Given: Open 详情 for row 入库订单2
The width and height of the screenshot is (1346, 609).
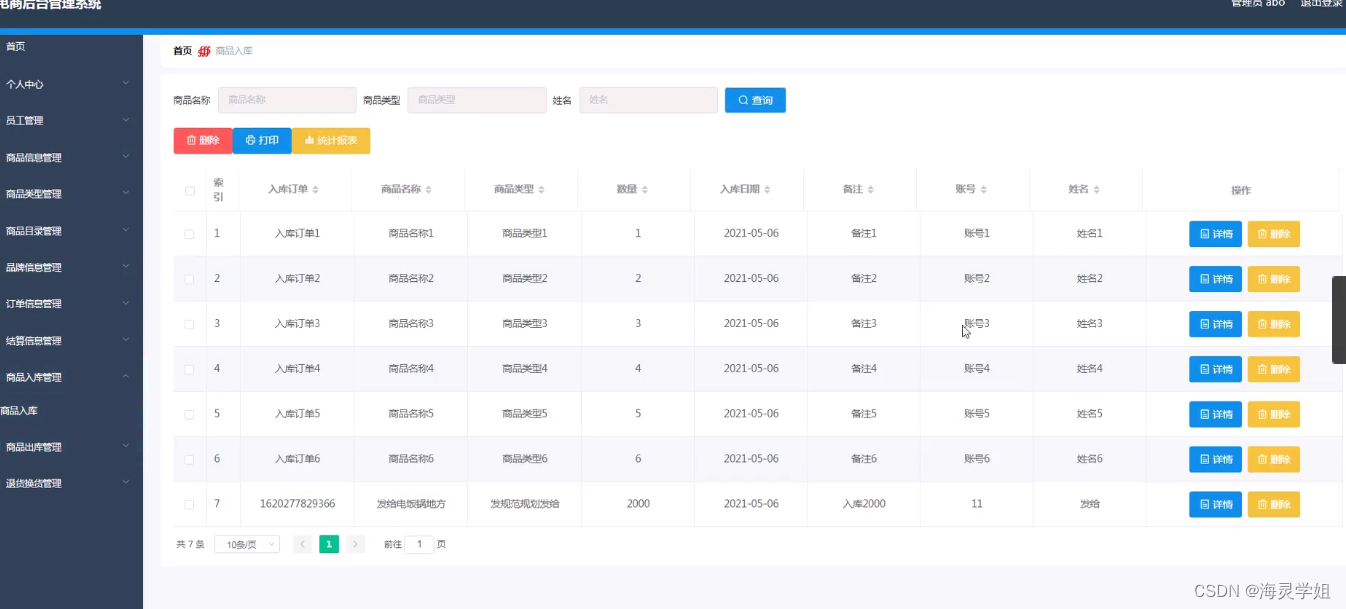Looking at the screenshot, I should pyautogui.click(x=1215, y=279).
